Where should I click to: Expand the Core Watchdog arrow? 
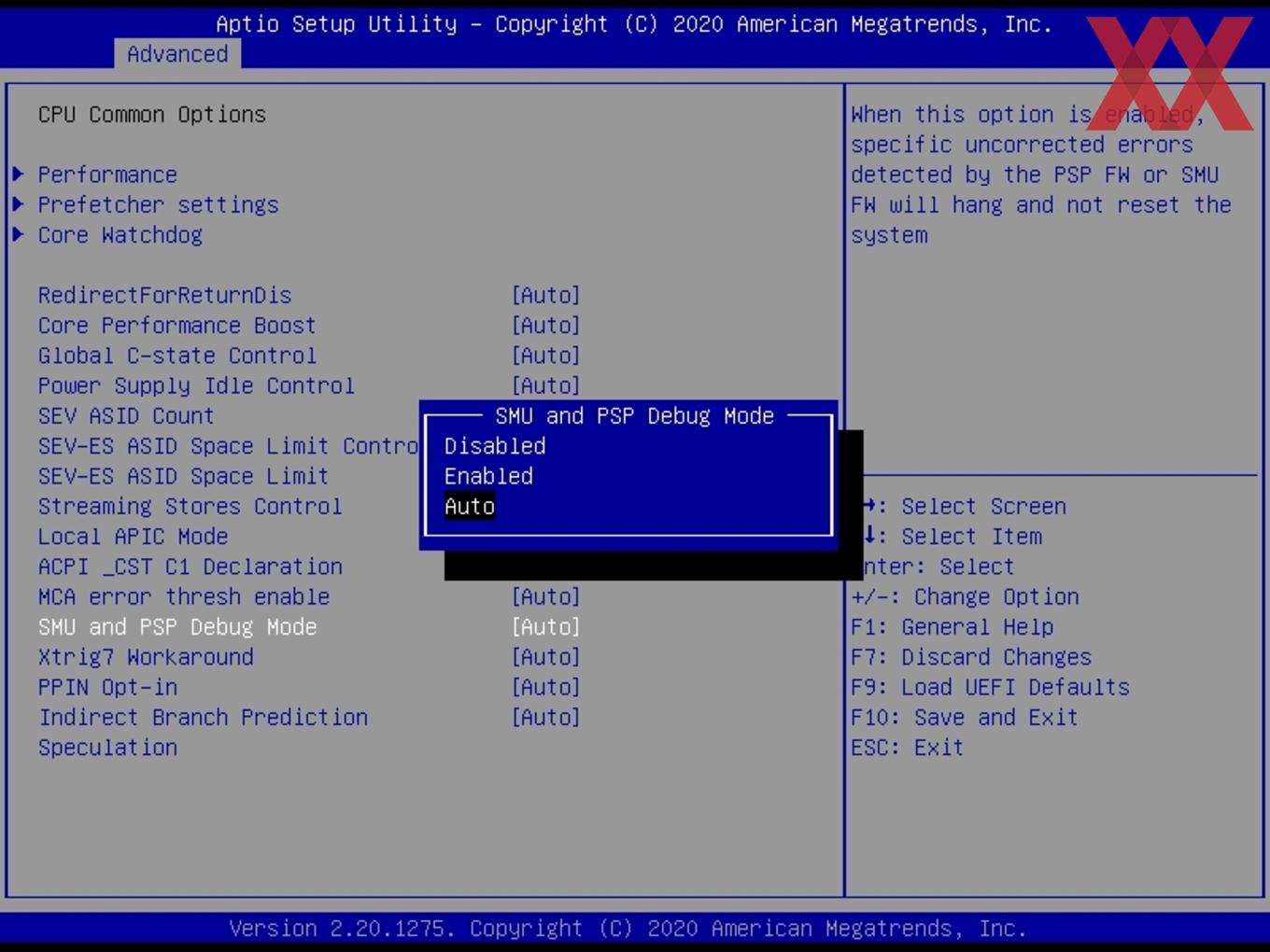click(x=18, y=234)
